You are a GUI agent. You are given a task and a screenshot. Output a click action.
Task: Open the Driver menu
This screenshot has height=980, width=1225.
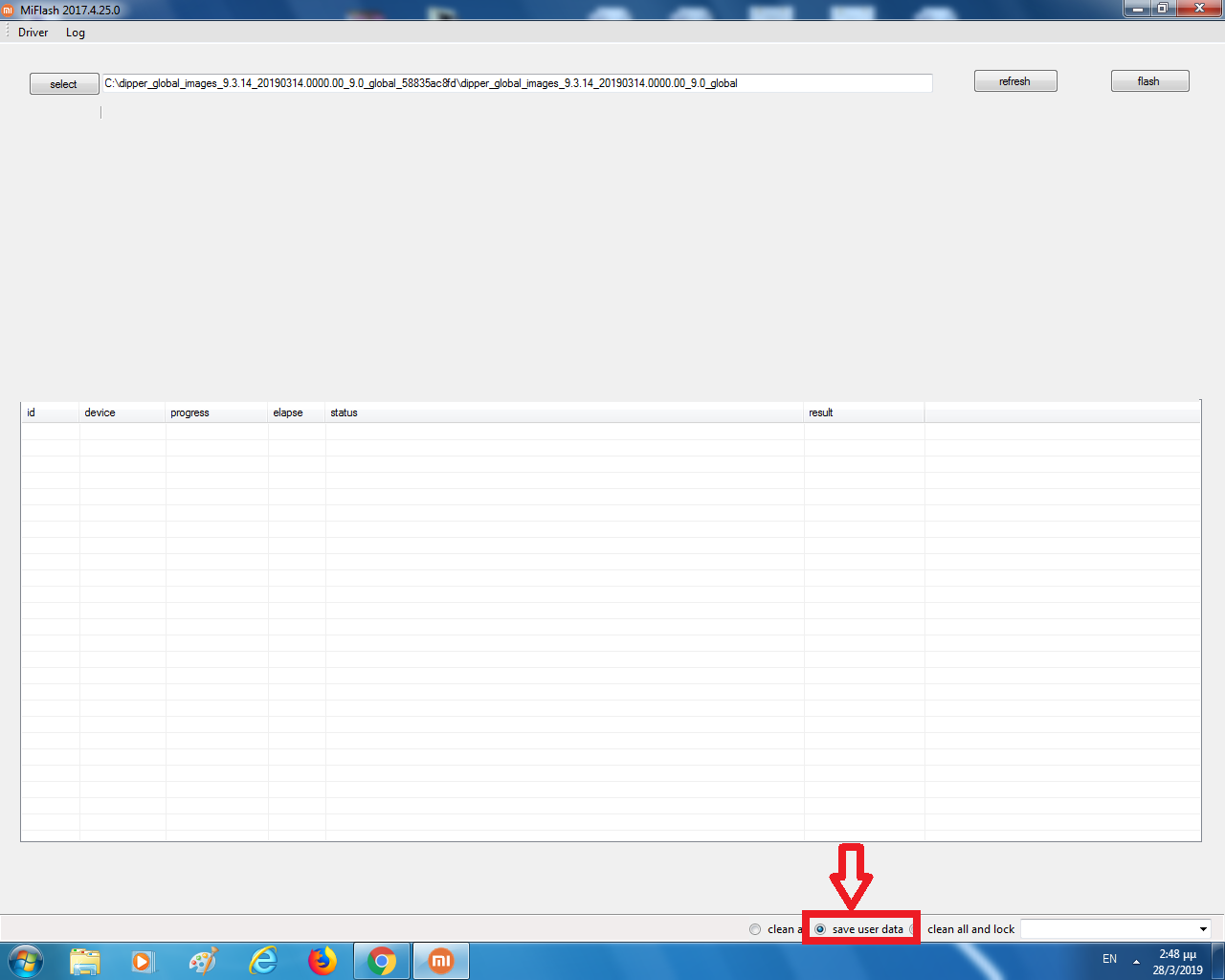[x=33, y=33]
